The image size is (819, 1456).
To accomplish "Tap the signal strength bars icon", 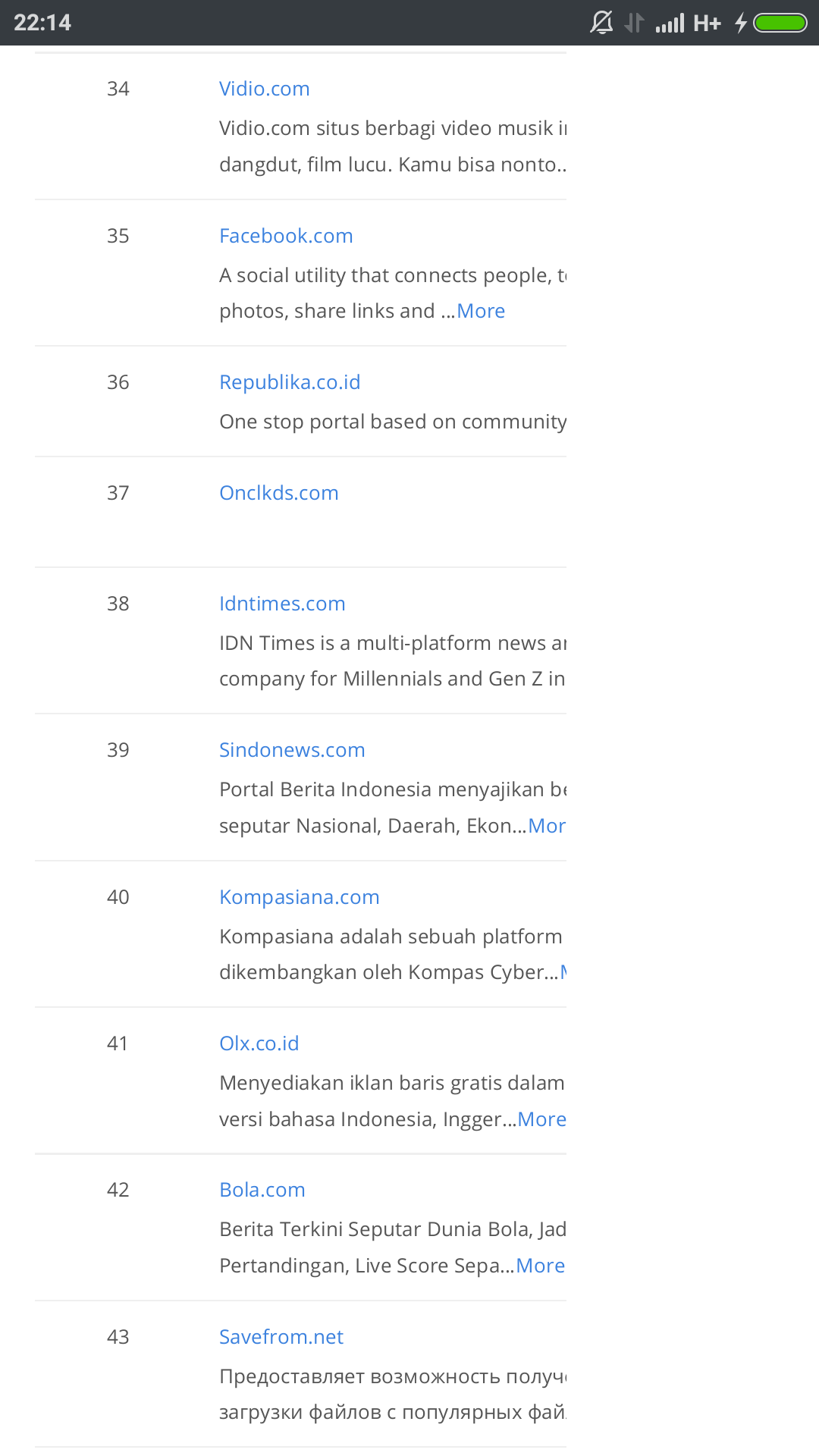I will click(670, 23).
